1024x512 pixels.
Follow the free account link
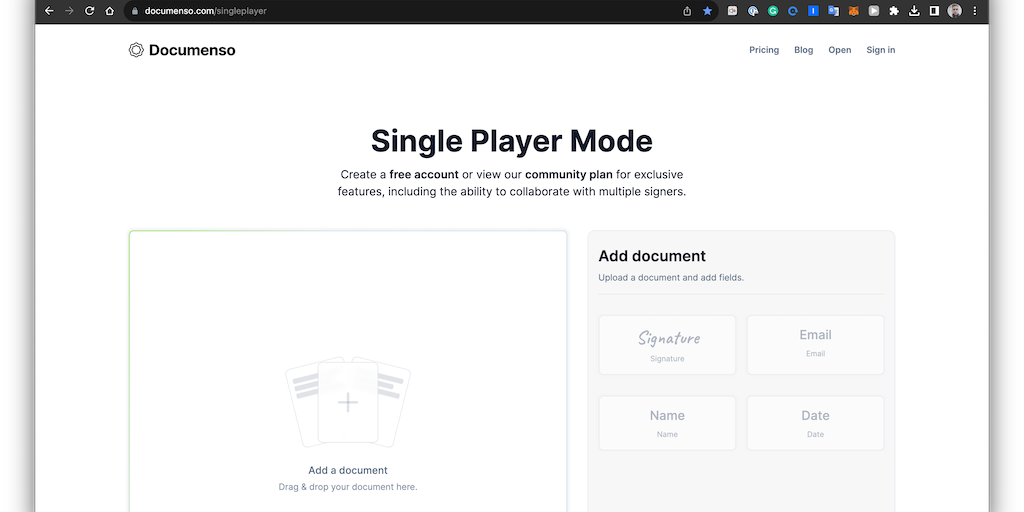(424, 175)
